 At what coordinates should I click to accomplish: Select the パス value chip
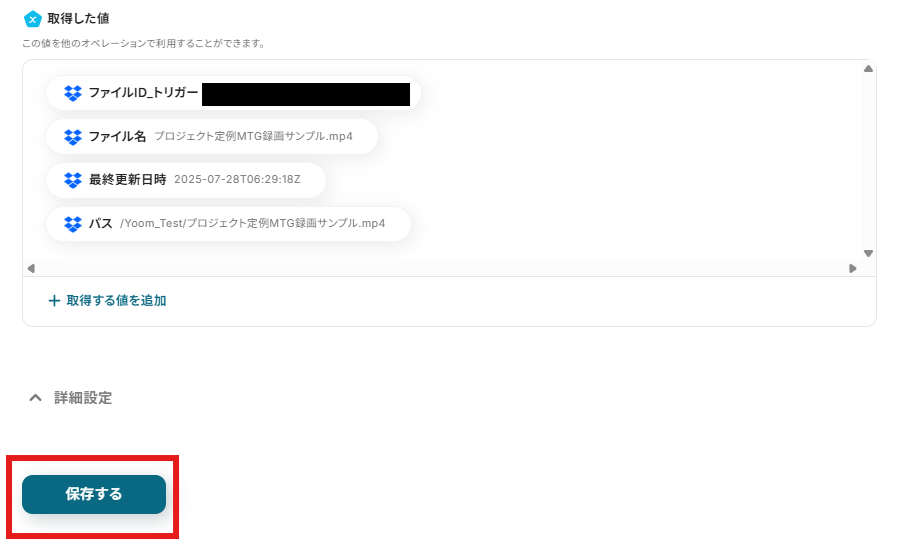pyautogui.click(x=228, y=223)
